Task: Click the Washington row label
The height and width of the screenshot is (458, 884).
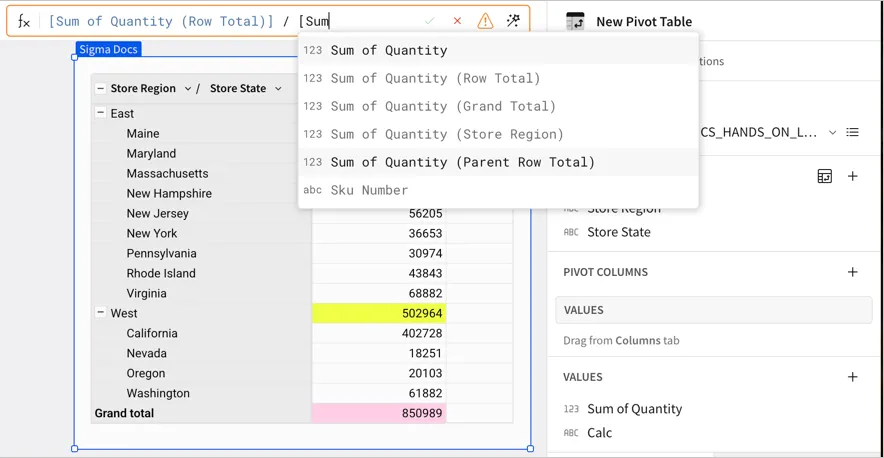Action: tap(158, 393)
